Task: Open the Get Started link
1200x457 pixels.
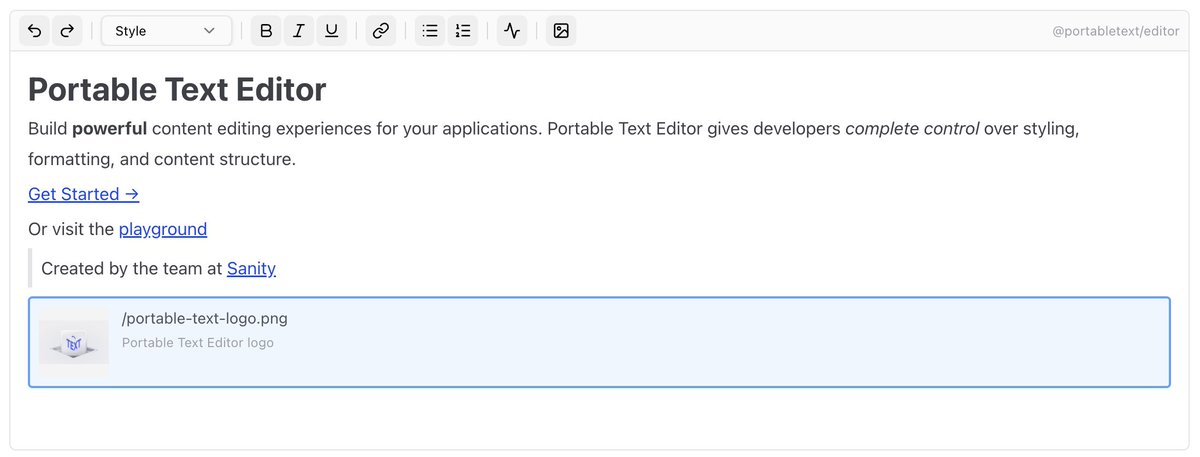Action: 83,194
